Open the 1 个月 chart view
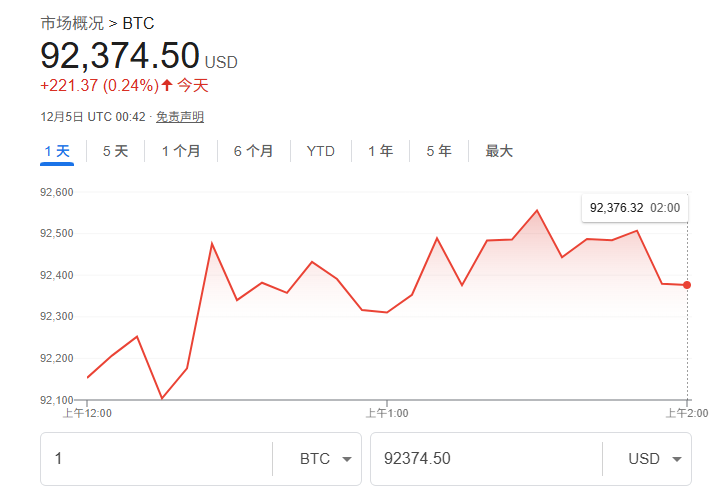The image size is (720, 493). 181,152
